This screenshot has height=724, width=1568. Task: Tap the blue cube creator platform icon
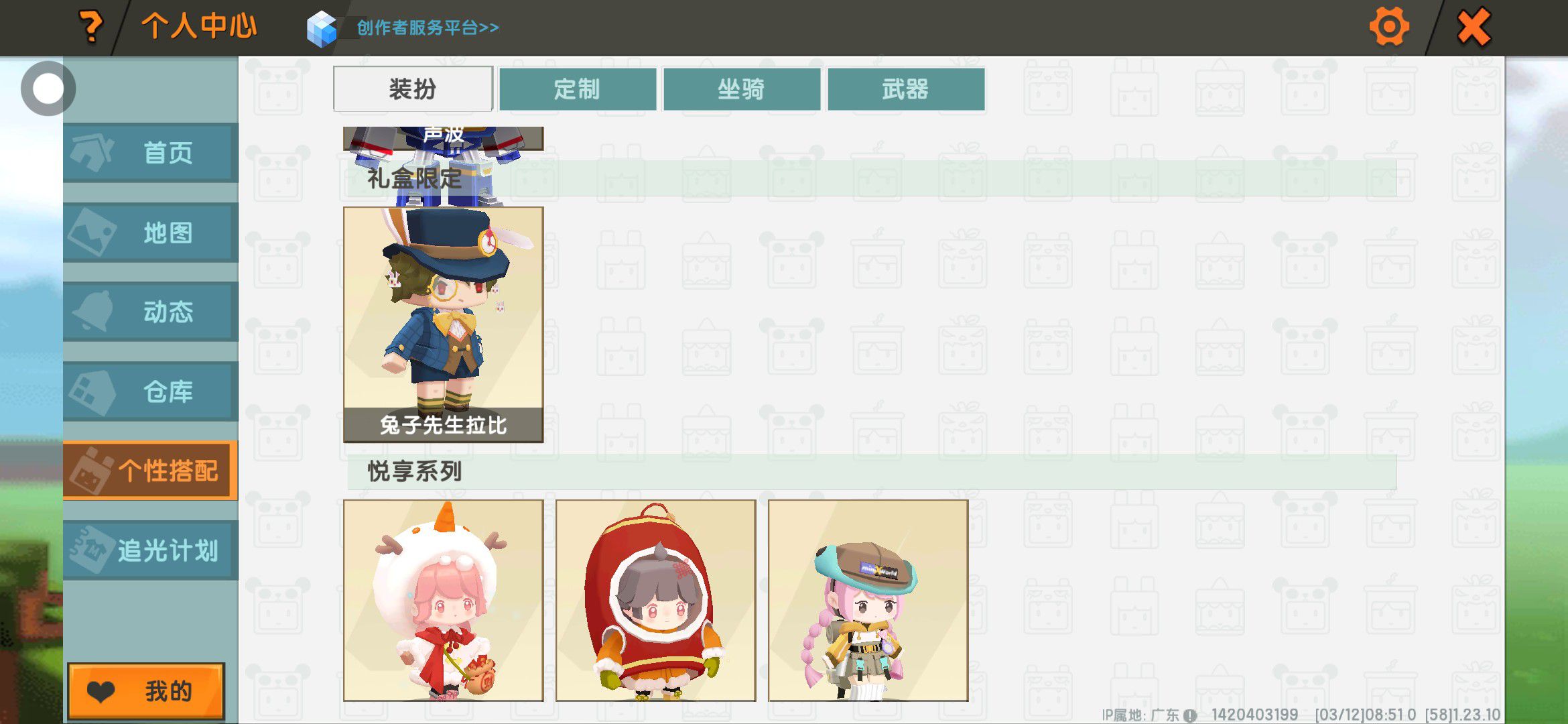tap(322, 29)
